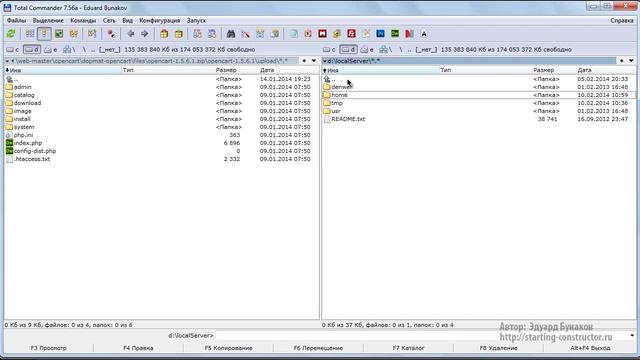
Task: Open left panel directory history dropdown arrow
Action: pos(313,61)
